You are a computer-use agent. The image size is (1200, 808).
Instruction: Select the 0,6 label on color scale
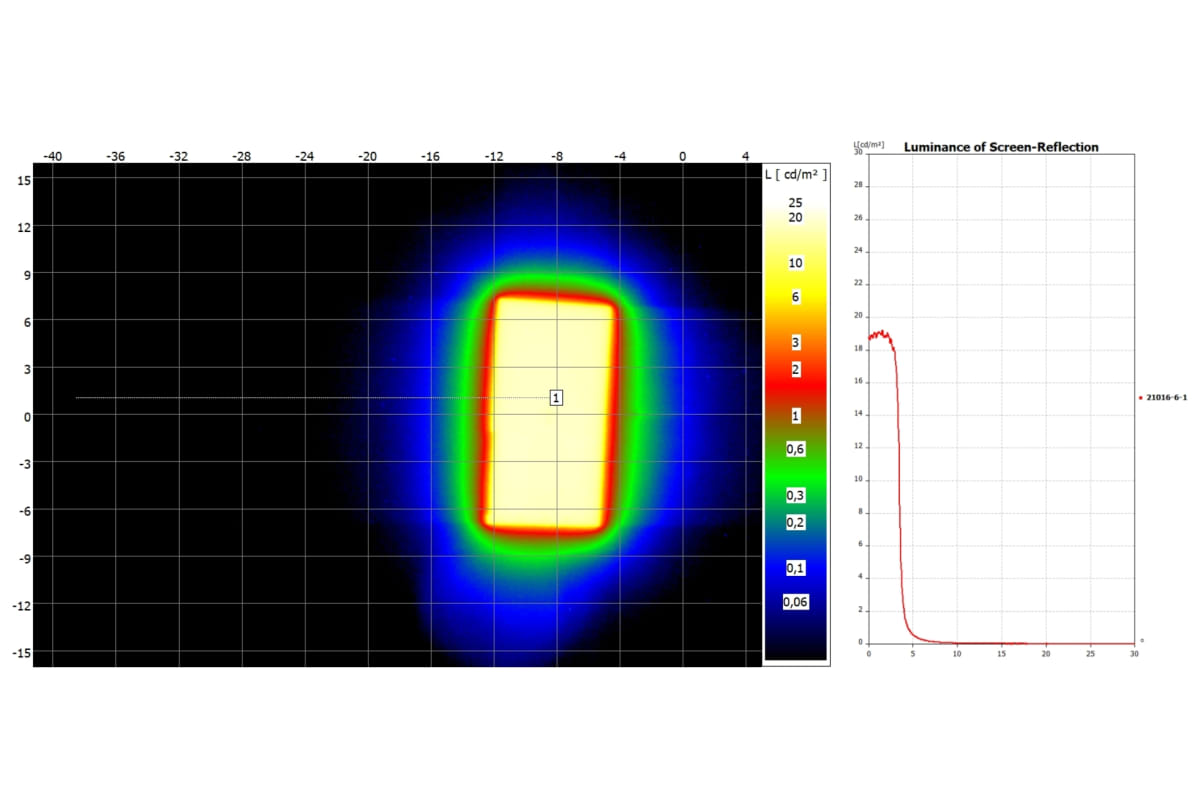795,450
